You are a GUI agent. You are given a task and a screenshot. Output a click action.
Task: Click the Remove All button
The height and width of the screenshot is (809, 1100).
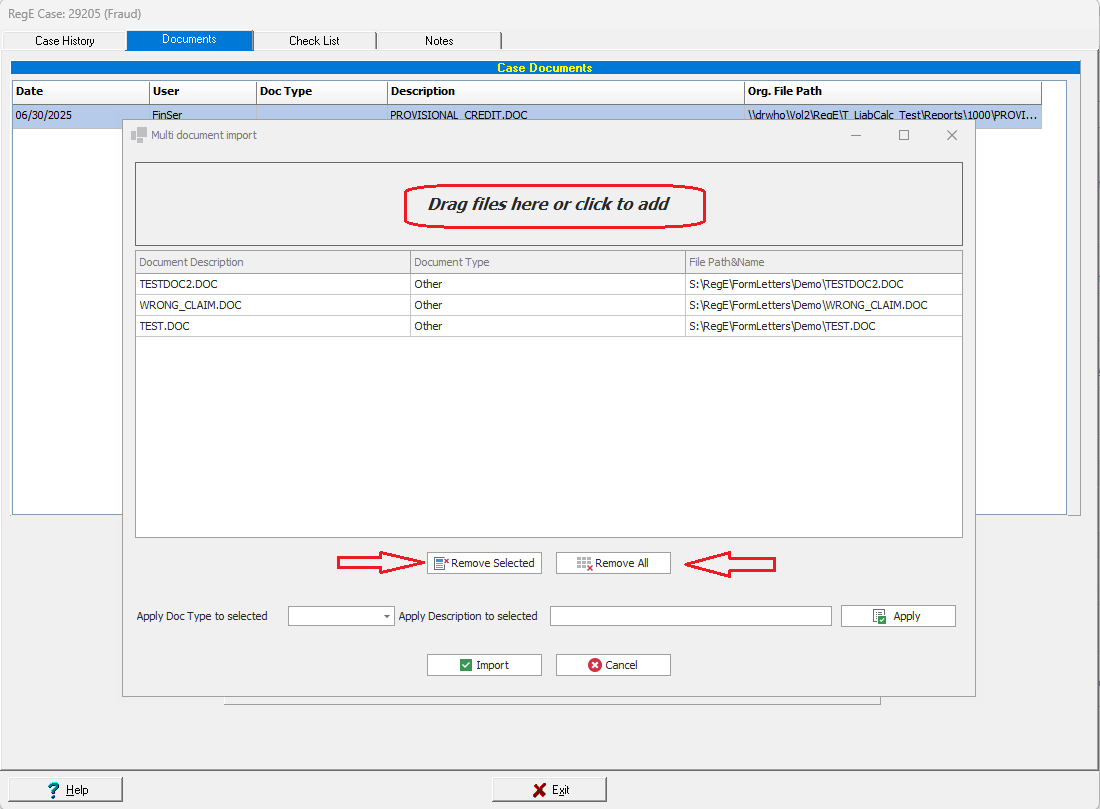pyautogui.click(x=613, y=563)
